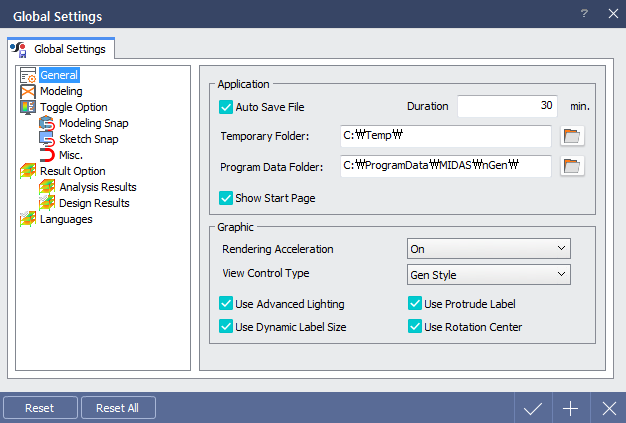626x423 pixels.
Task: Select Result Option tree node
Action: pos(73,171)
